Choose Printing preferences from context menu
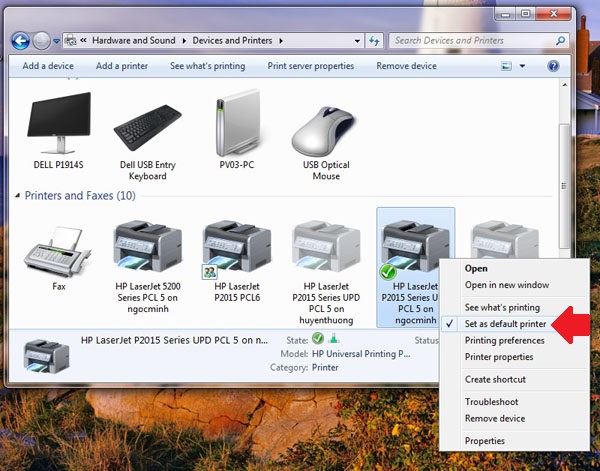 coord(504,341)
